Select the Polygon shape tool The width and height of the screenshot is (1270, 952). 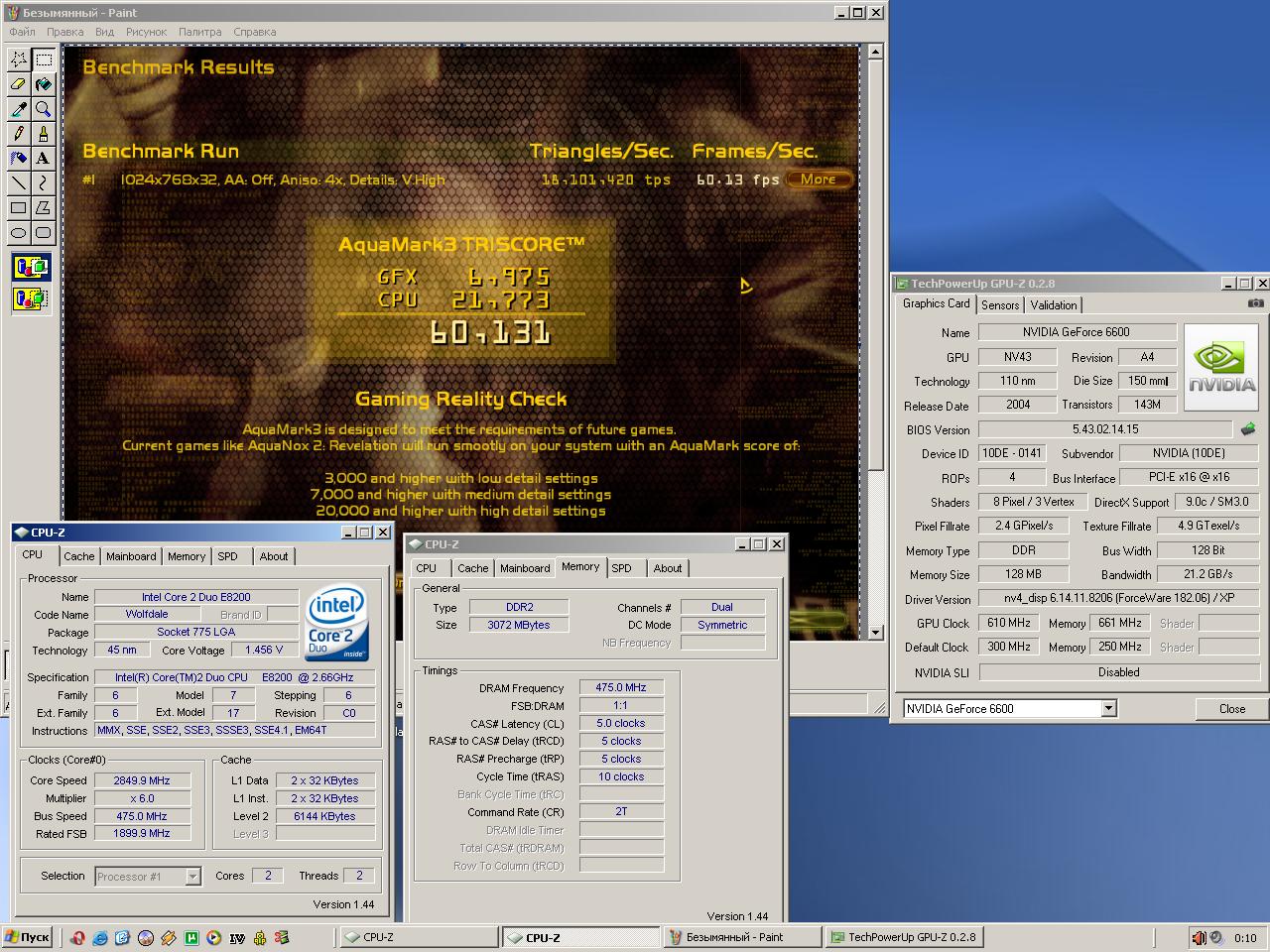click(44, 208)
